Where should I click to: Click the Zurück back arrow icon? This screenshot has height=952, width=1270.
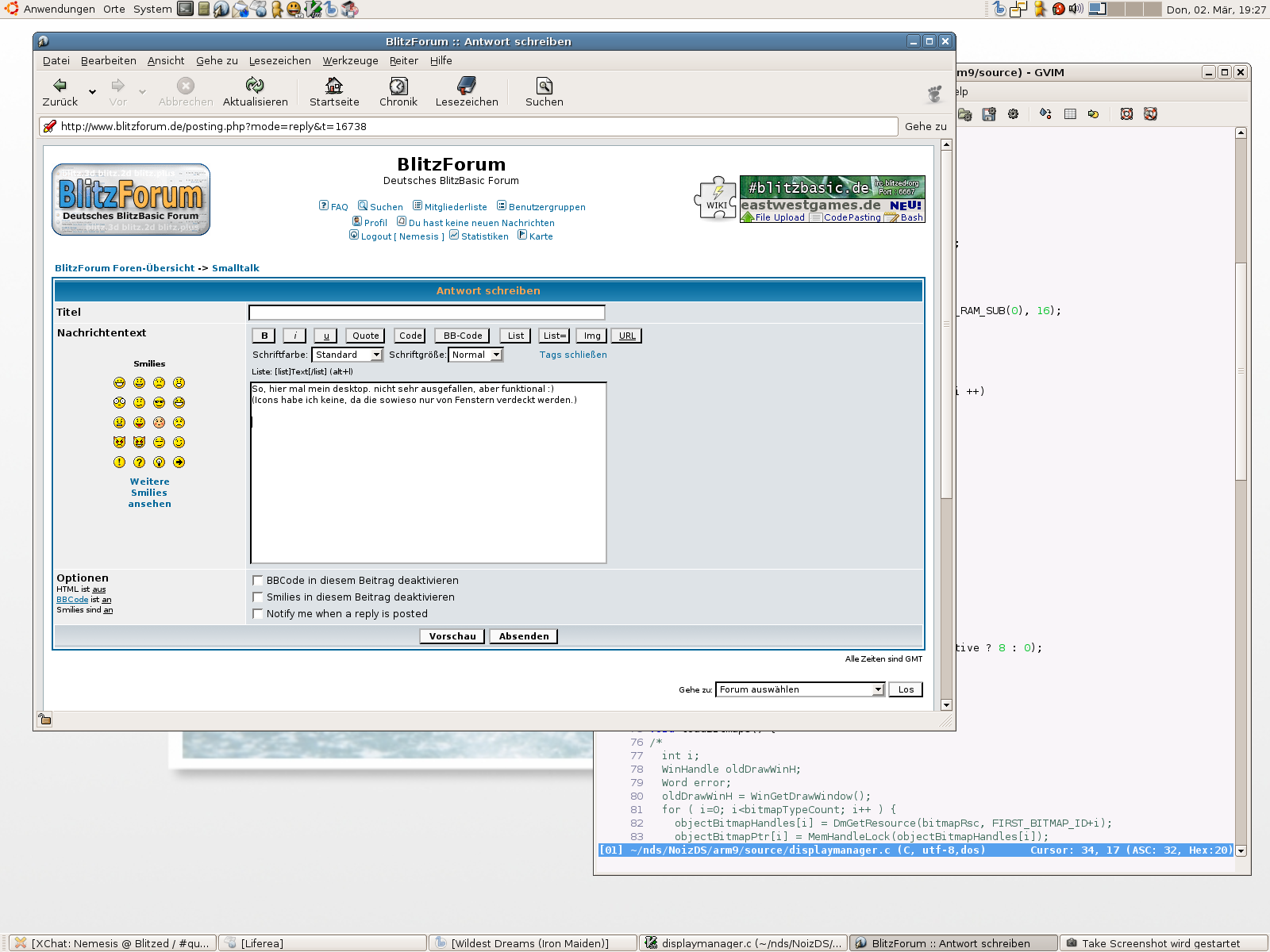(x=60, y=86)
